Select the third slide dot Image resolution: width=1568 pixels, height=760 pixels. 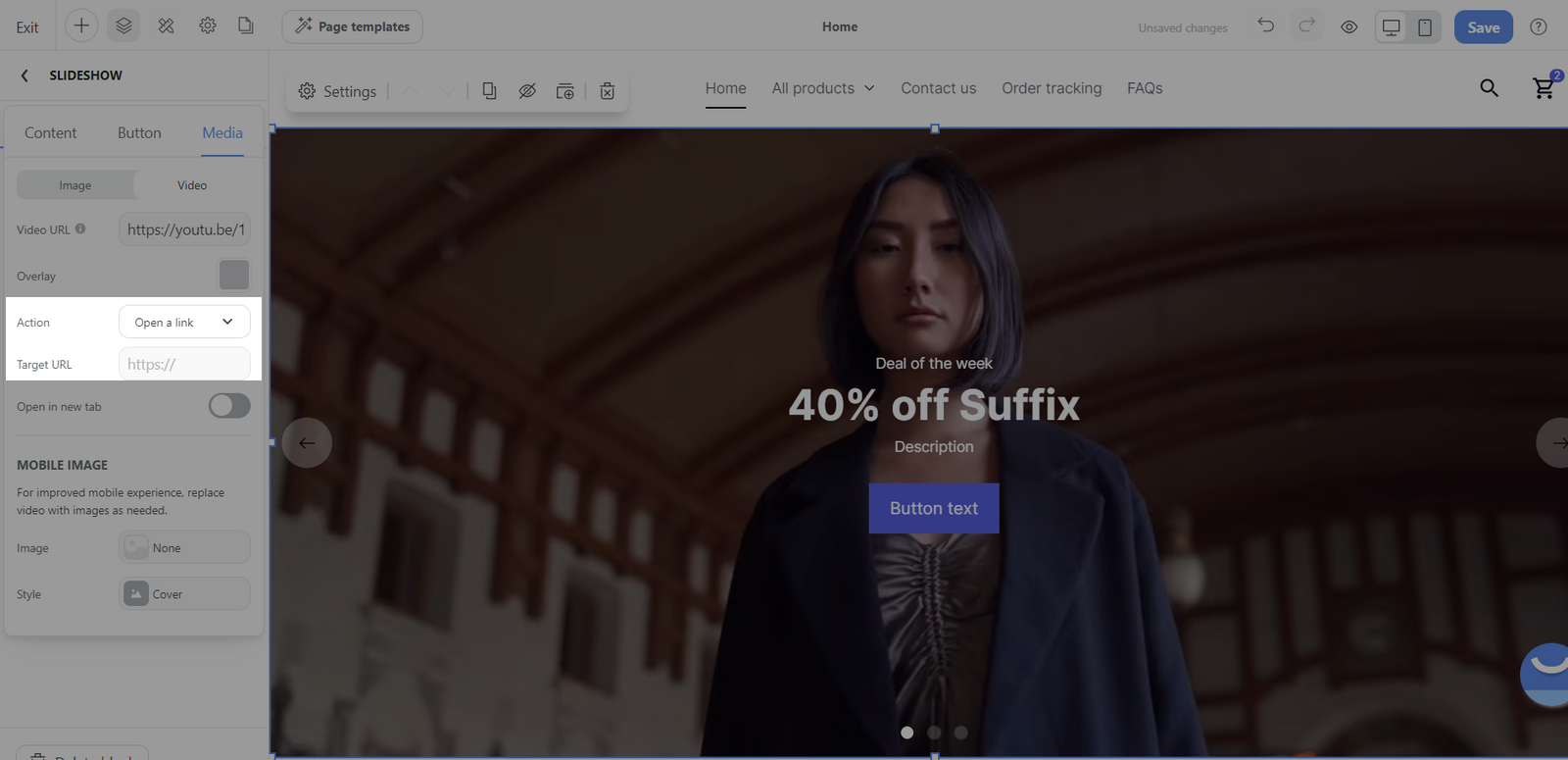pyautogui.click(x=960, y=733)
